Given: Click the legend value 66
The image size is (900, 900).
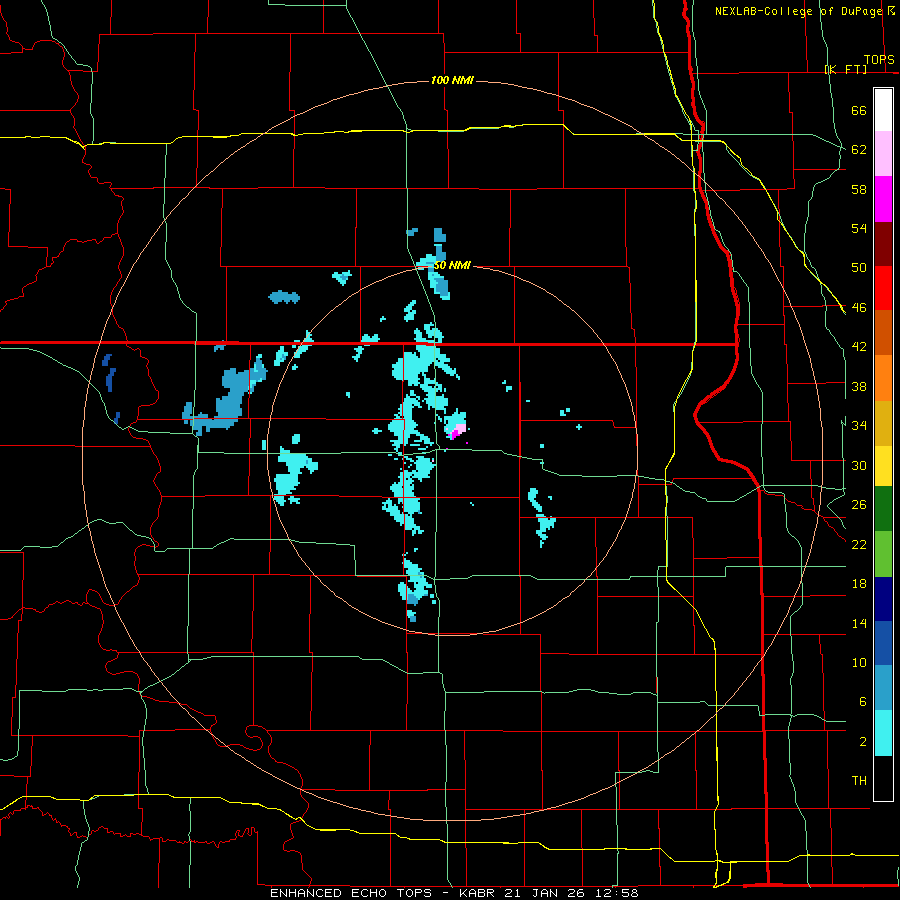Looking at the screenshot, I should [859, 111].
